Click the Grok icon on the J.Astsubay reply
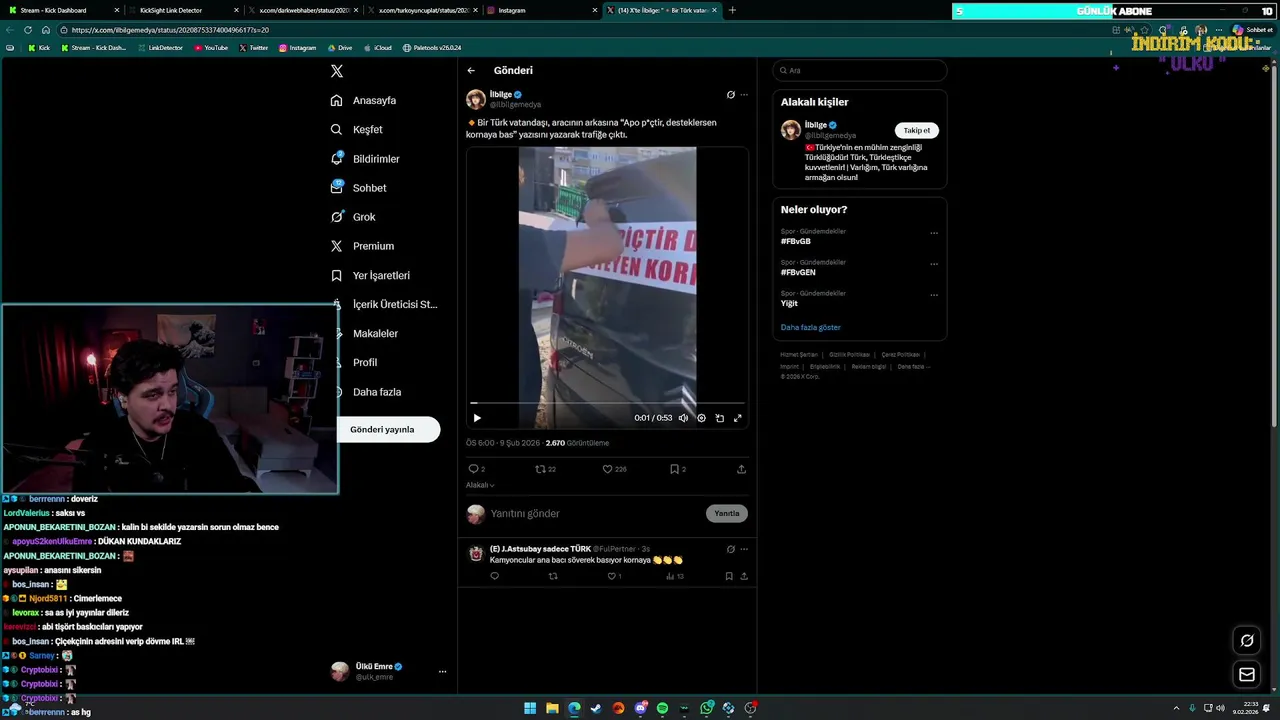Viewport: 1280px width, 720px height. click(730, 549)
